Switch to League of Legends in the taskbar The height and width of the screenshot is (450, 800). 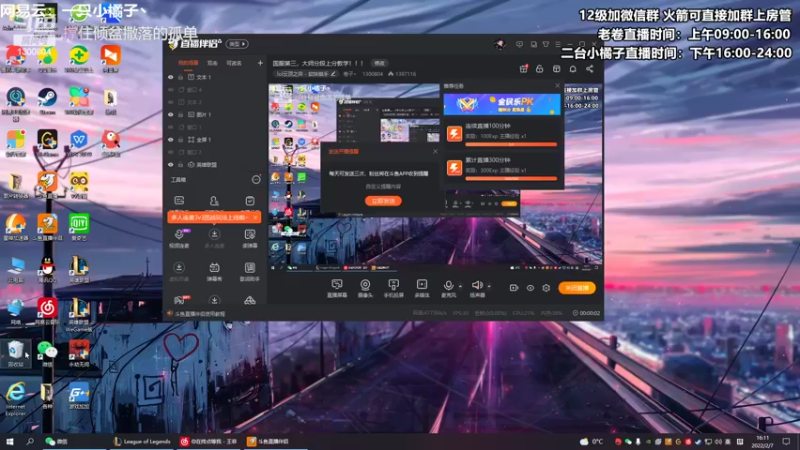point(142,442)
